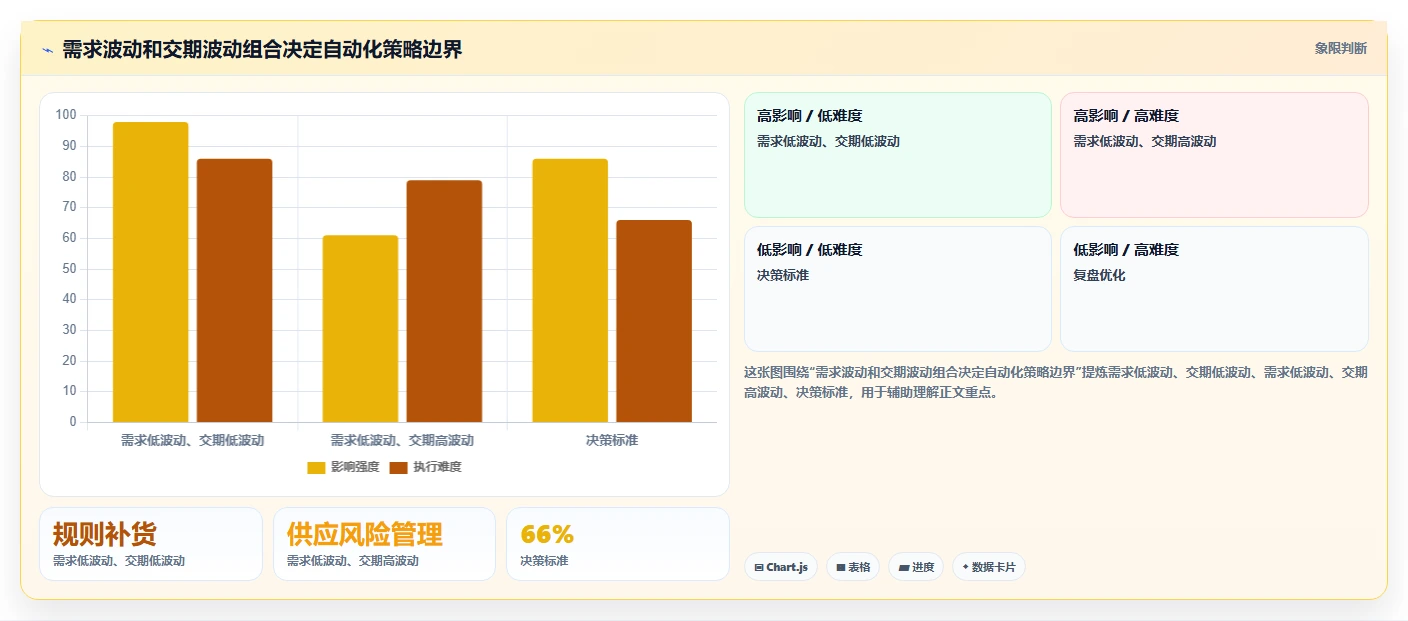Image resolution: width=1408 pixels, height=621 pixels.
Task: Click the 66% 决策标准 data card
Action: tap(618, 544)
